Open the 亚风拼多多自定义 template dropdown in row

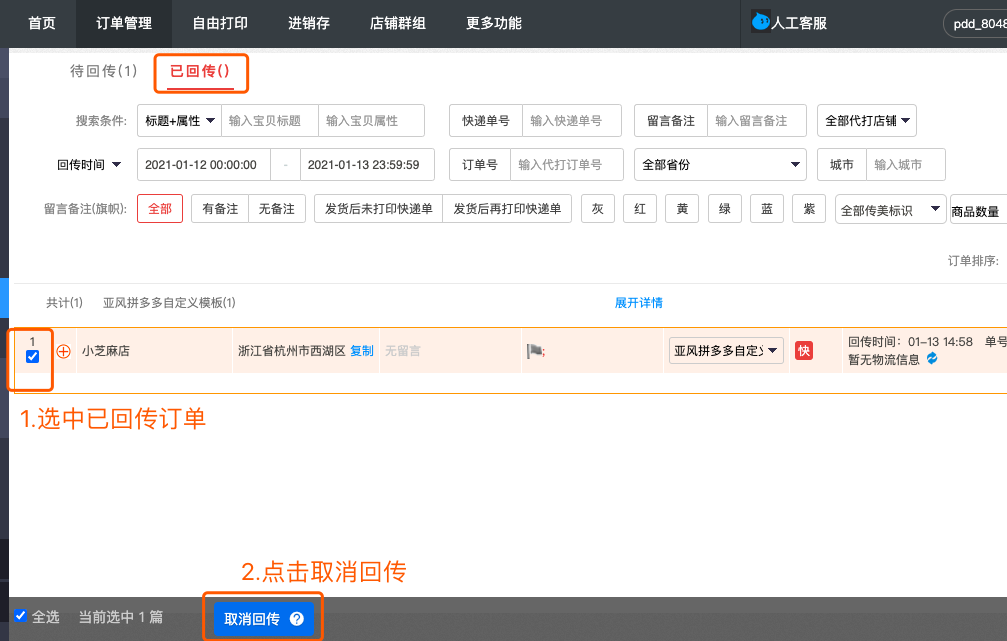pos(726,351)
